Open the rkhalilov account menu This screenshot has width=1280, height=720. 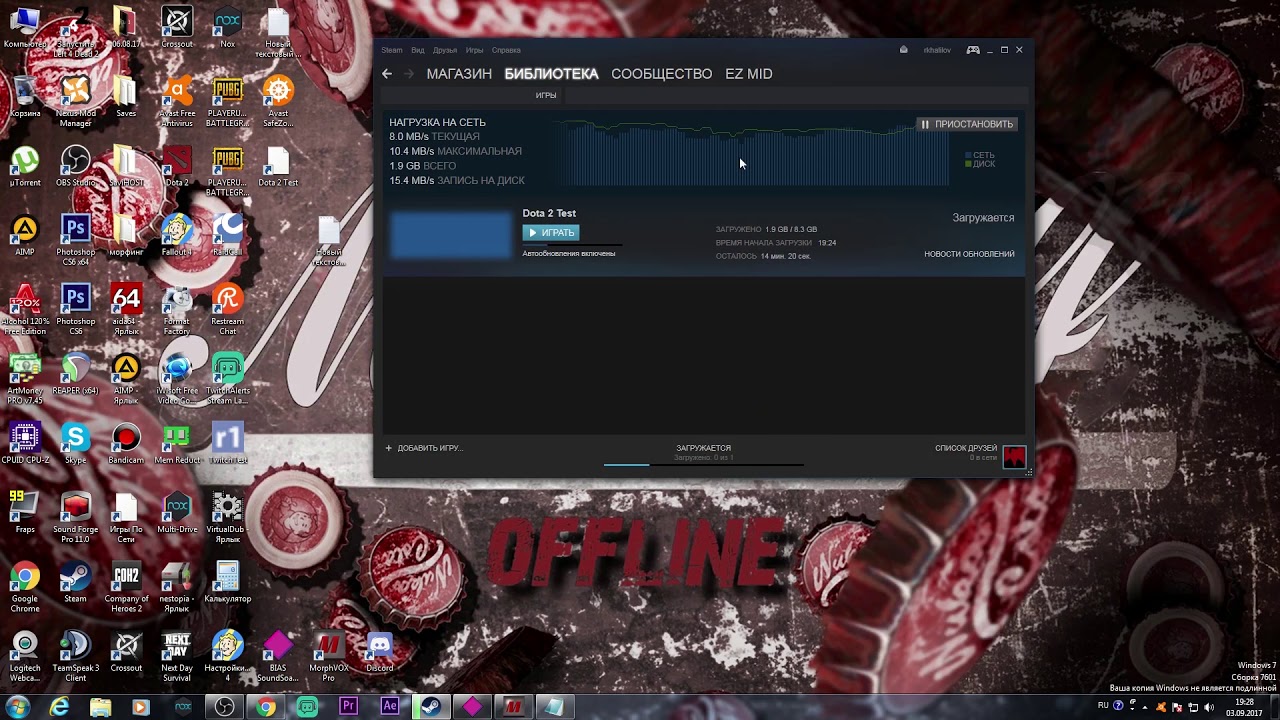tap(938, 50)
